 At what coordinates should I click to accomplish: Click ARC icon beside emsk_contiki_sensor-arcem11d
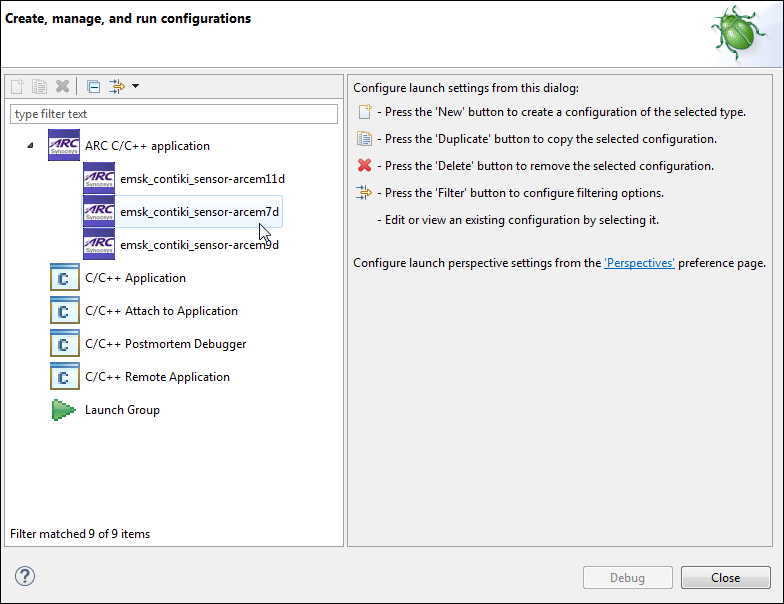pos(99,178)
